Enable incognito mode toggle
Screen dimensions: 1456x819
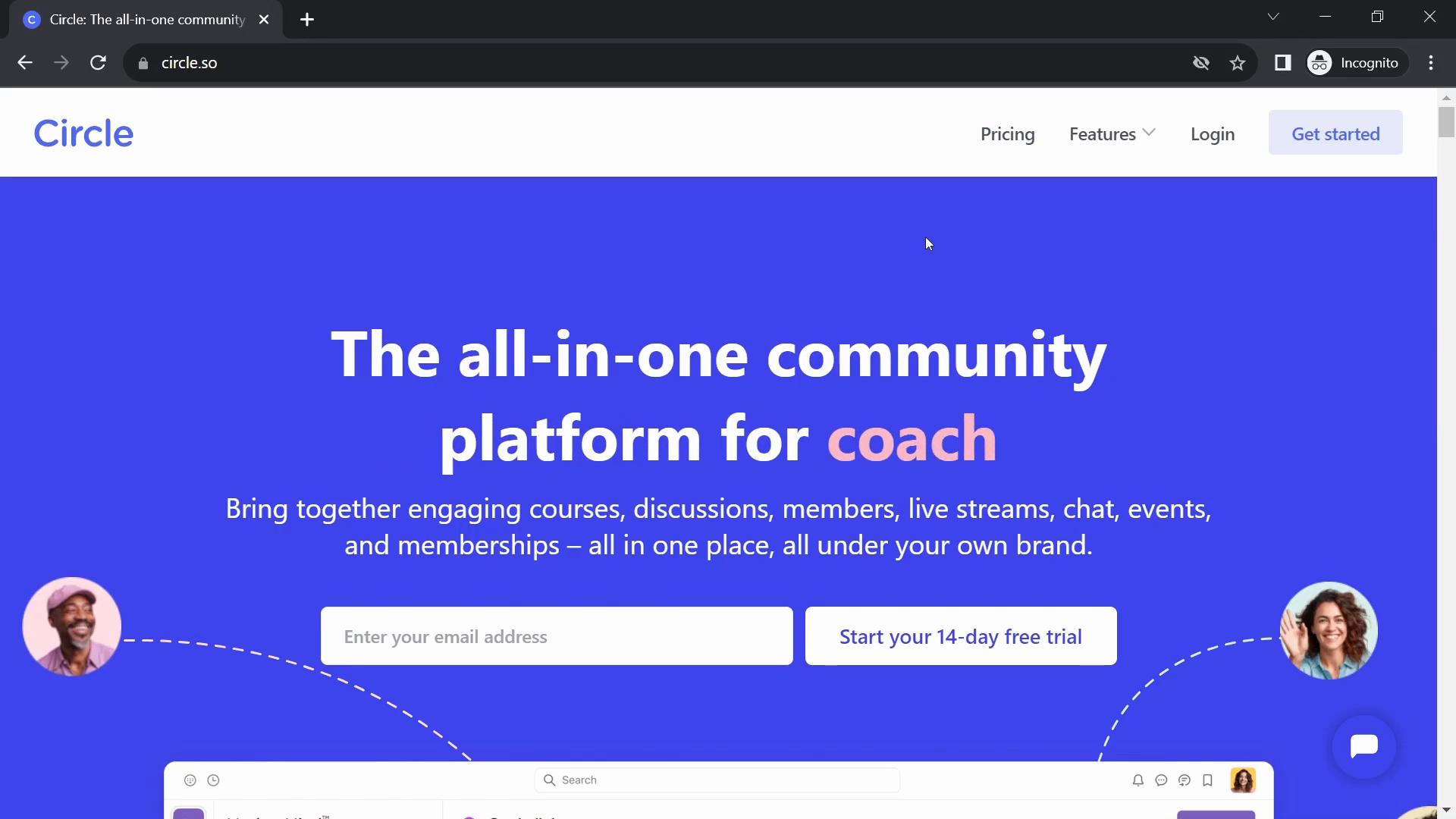[x=1354, y=62]
